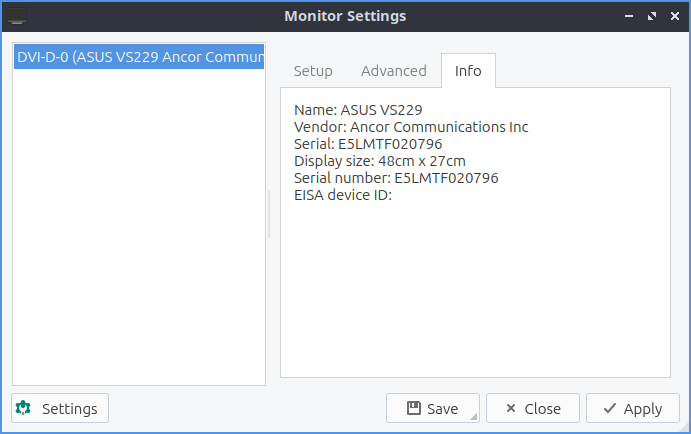Click the X icon on the Close button
The image size is (691, 434).
click(x=510, y=408)
